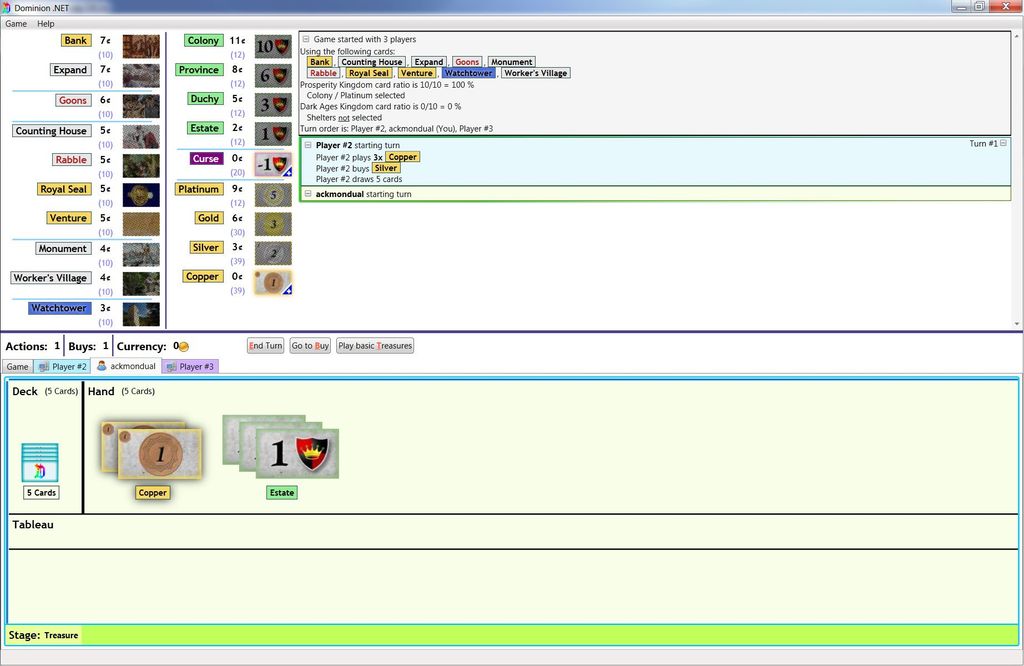This screenshot has width=1024, height=666.
Task: Switch to the Game tab
Action: pyautogui.click(x=18, y=366)
